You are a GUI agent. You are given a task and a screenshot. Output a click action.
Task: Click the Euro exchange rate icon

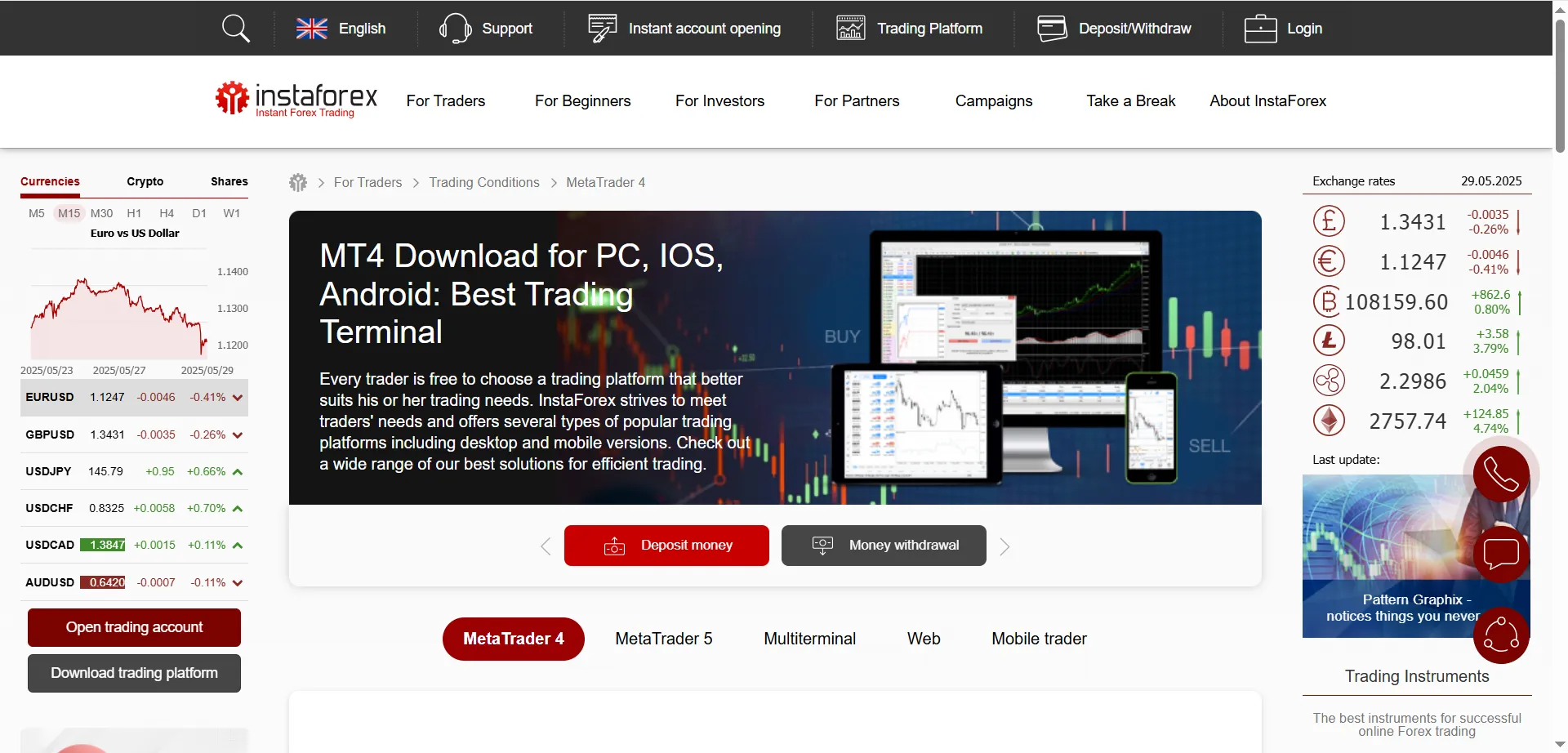1329,261
